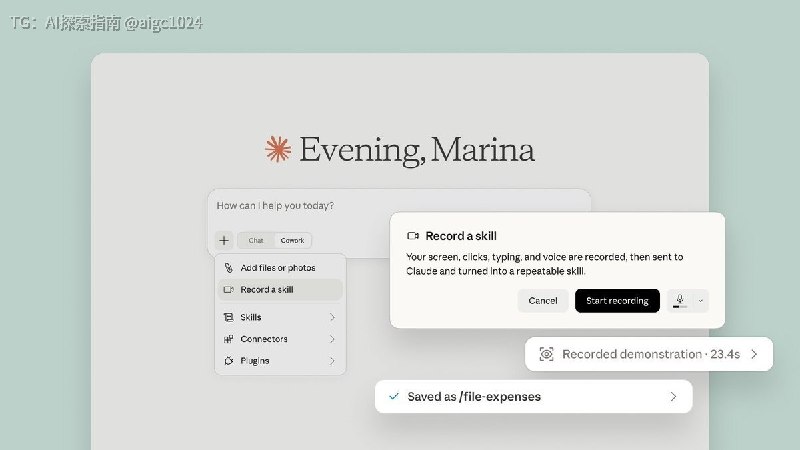Expand the Recorded demonstration chevron
The image size is (800, 450).
point(755,354)
